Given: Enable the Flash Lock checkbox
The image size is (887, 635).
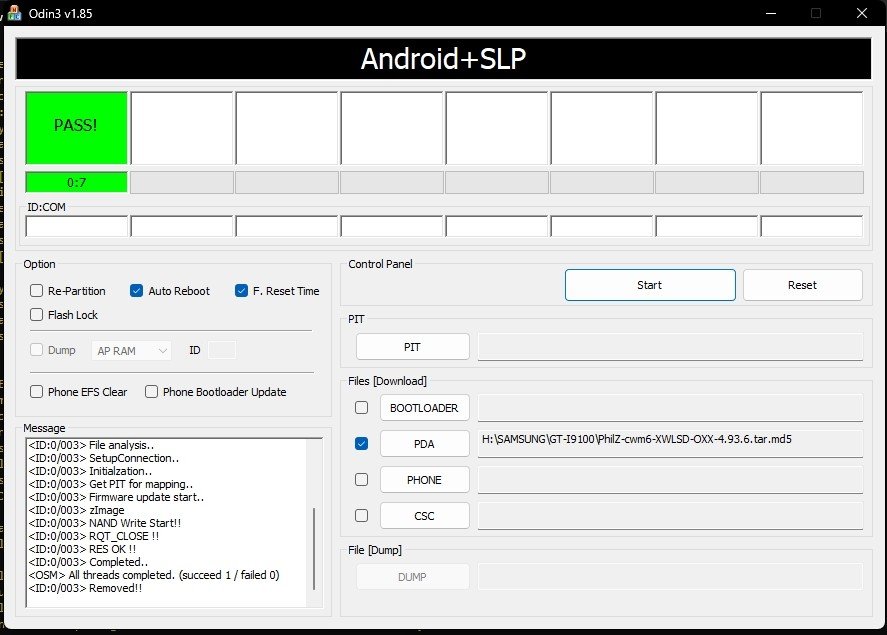Looking at the screenshot, I should [x=37, y=315].
